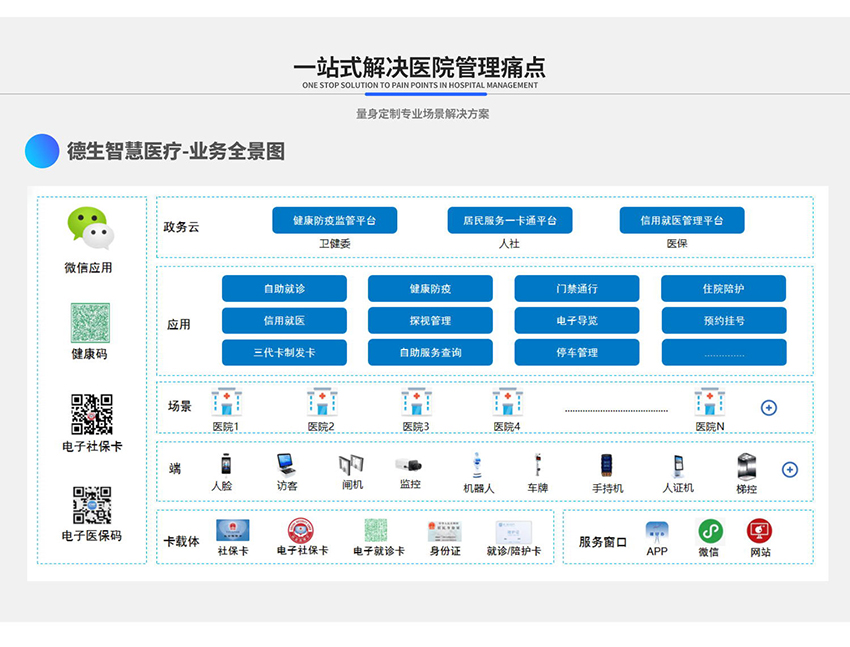The width and height of the screenshot is (850, 647).
Task: Open the 停车管理 parking management button
Action: click(577, 352)
